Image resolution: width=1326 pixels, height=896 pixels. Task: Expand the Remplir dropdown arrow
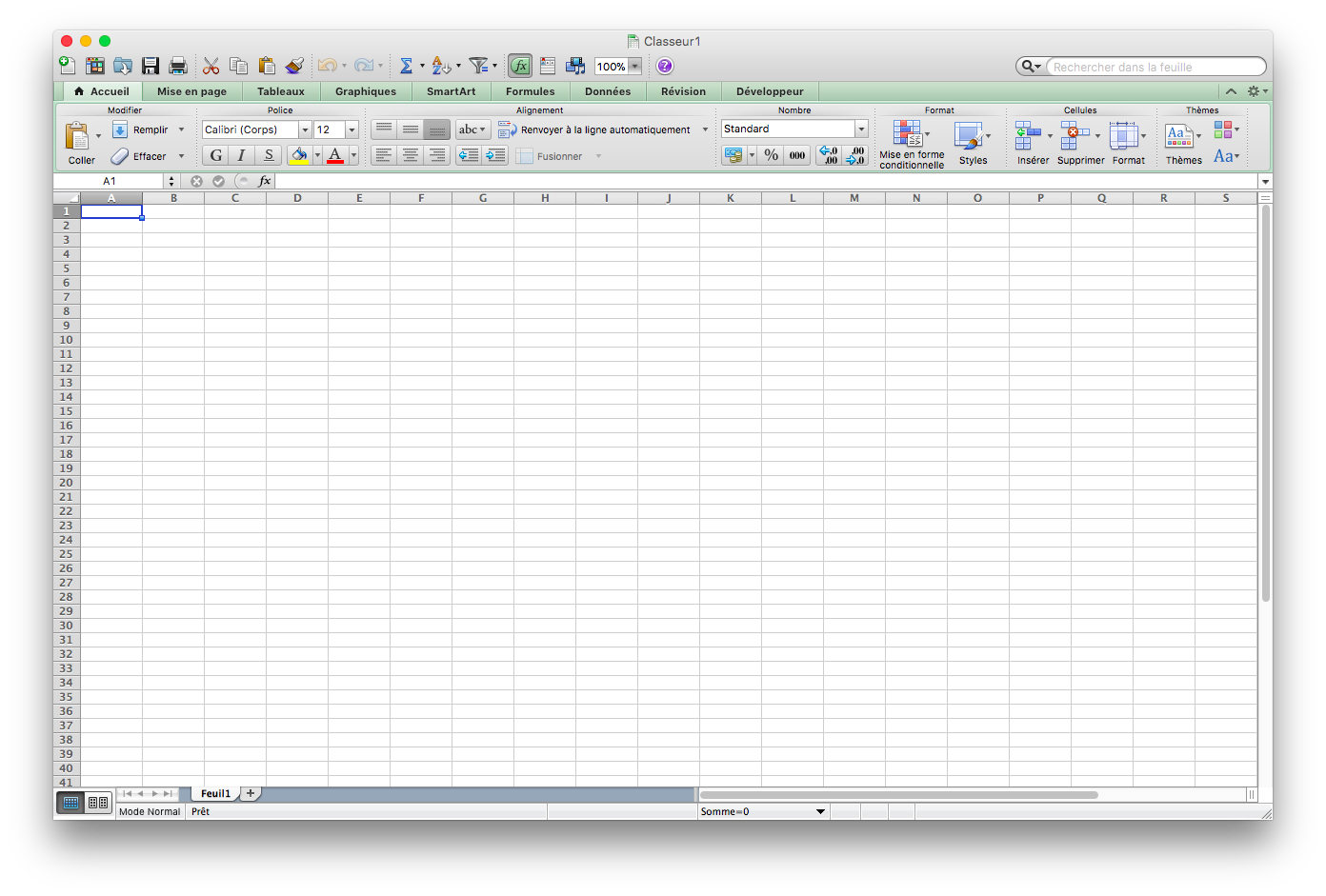coord(180,129)
